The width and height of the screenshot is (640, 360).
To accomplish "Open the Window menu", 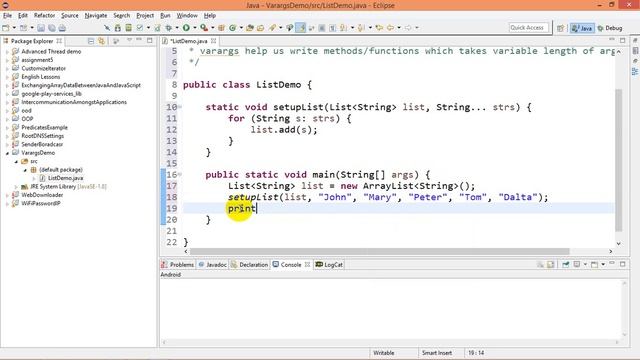I will [187, 16].
